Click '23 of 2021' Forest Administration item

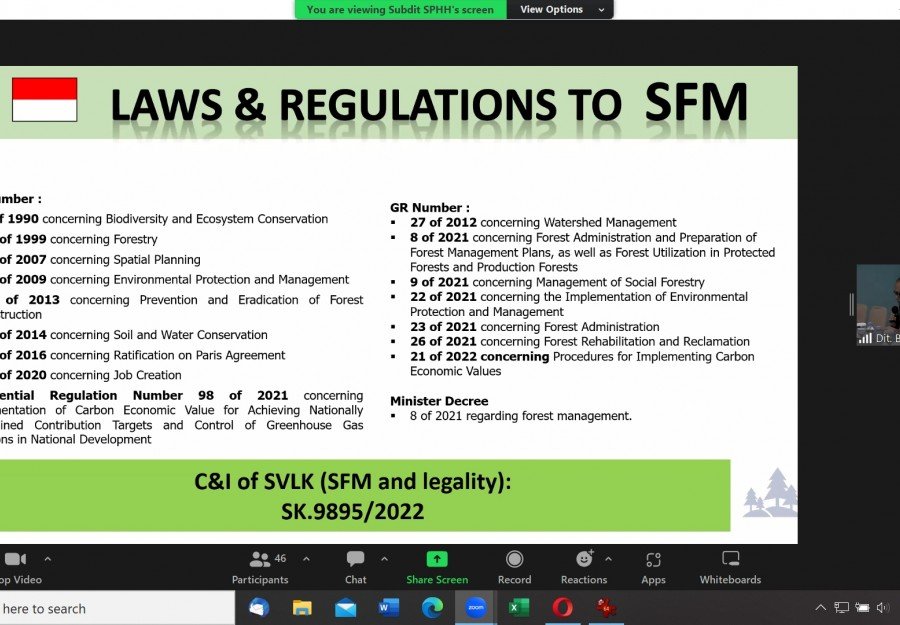(534, 327)
